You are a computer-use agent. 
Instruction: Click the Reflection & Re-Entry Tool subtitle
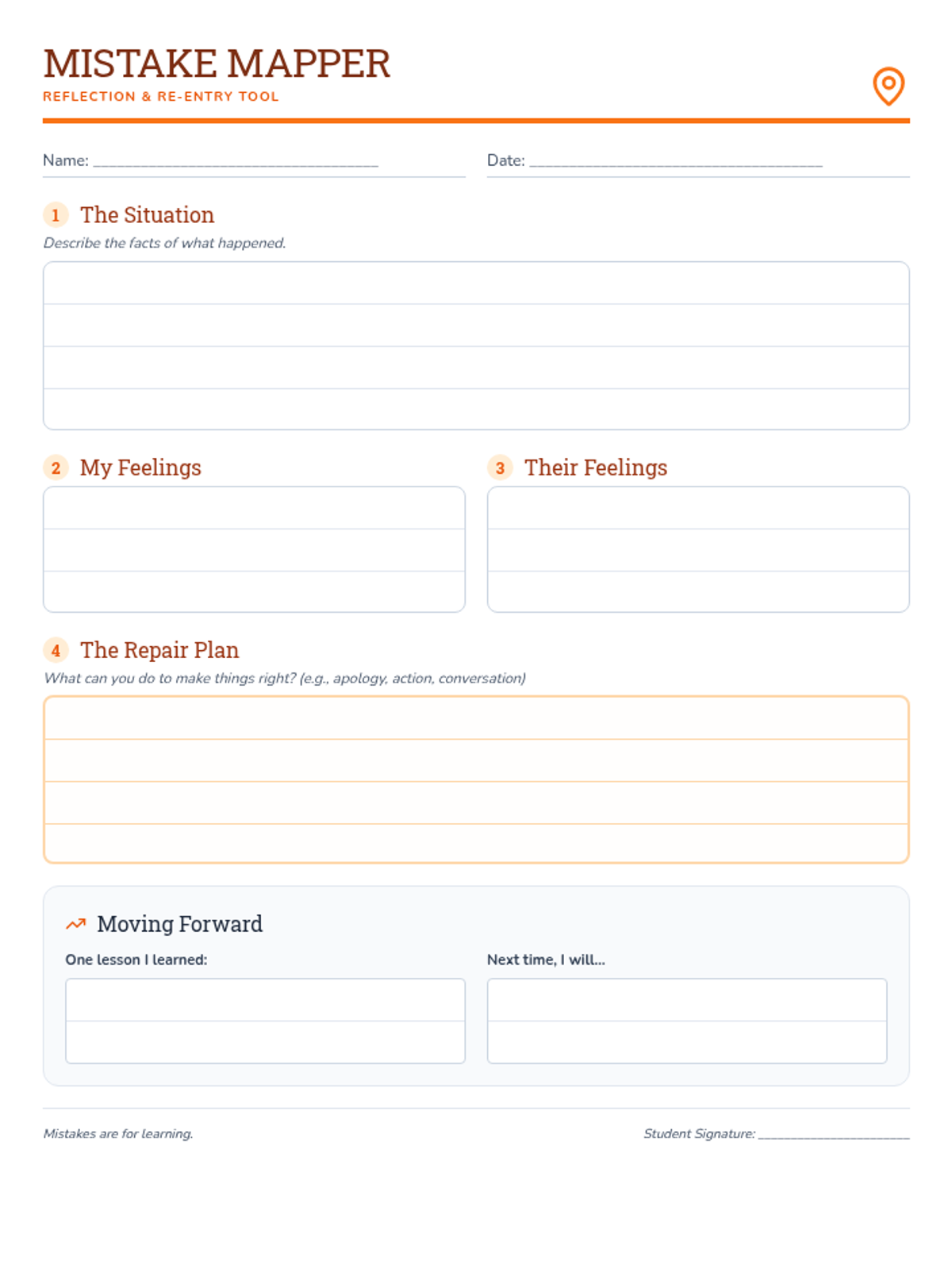[161, 97]
